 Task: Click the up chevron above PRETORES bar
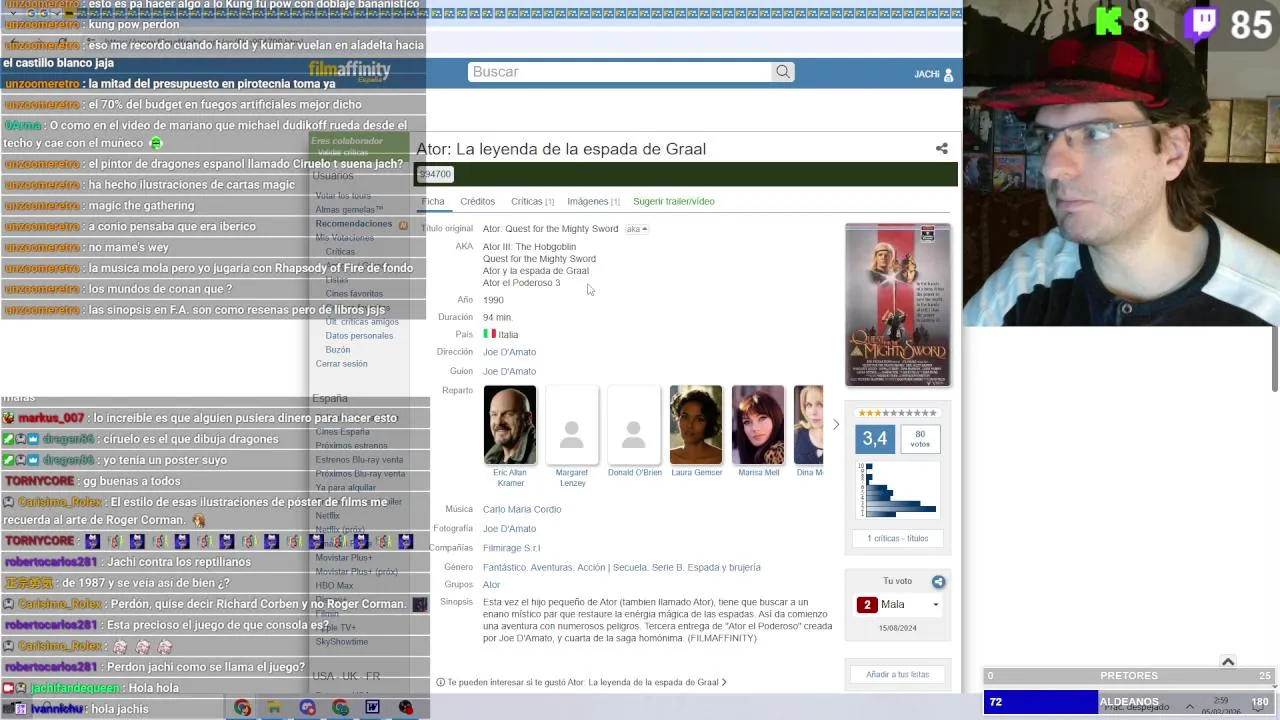click(1228, 662)
